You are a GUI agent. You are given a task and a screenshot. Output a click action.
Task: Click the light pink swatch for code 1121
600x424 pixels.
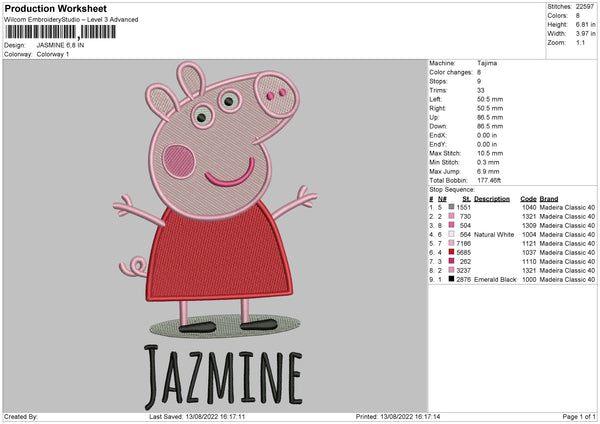pyautogui.click(x=451, y=243)
